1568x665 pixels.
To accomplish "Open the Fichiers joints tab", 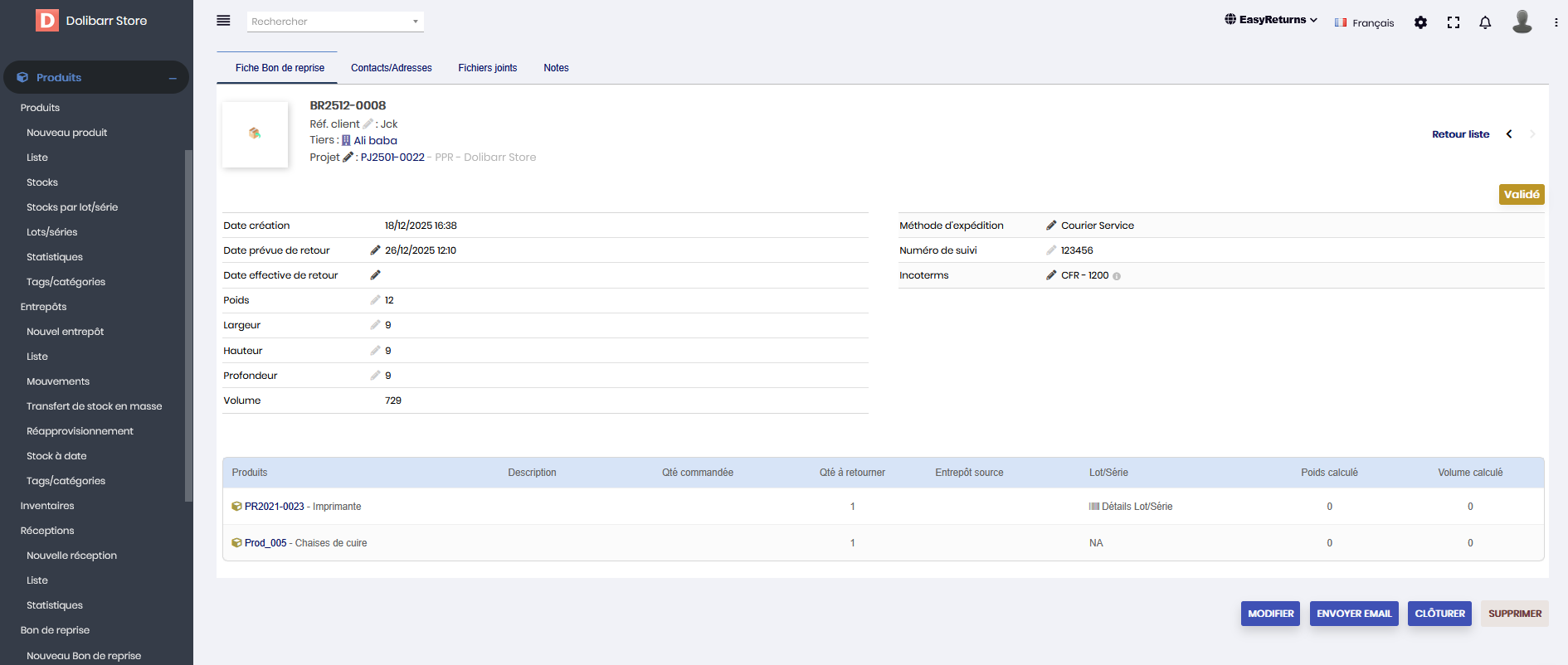I will tap(487, 68).
